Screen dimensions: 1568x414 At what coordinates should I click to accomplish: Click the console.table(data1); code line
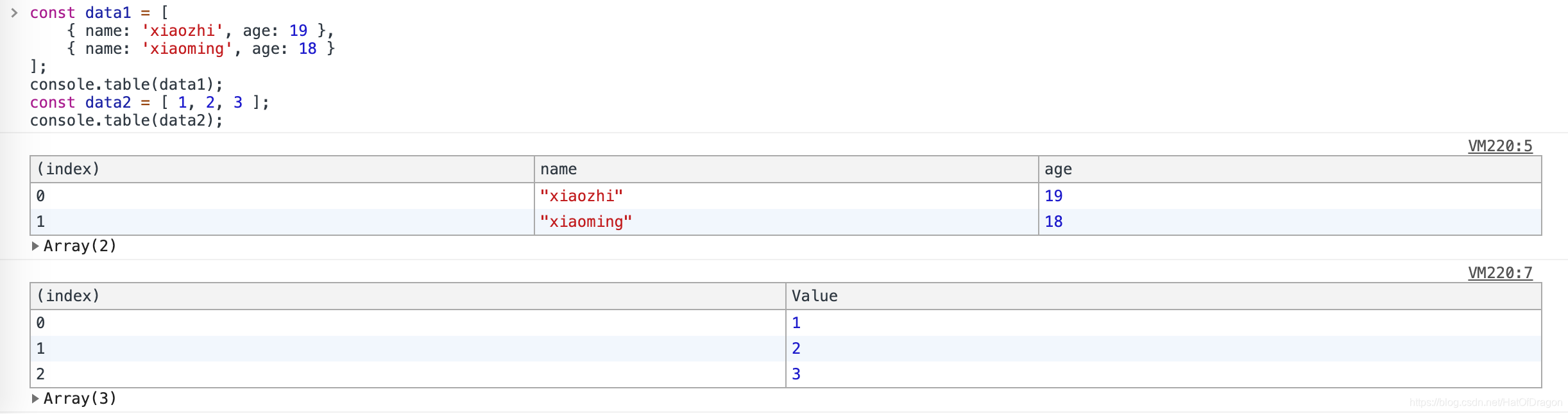pyautogui.click(x=126, y=85)
